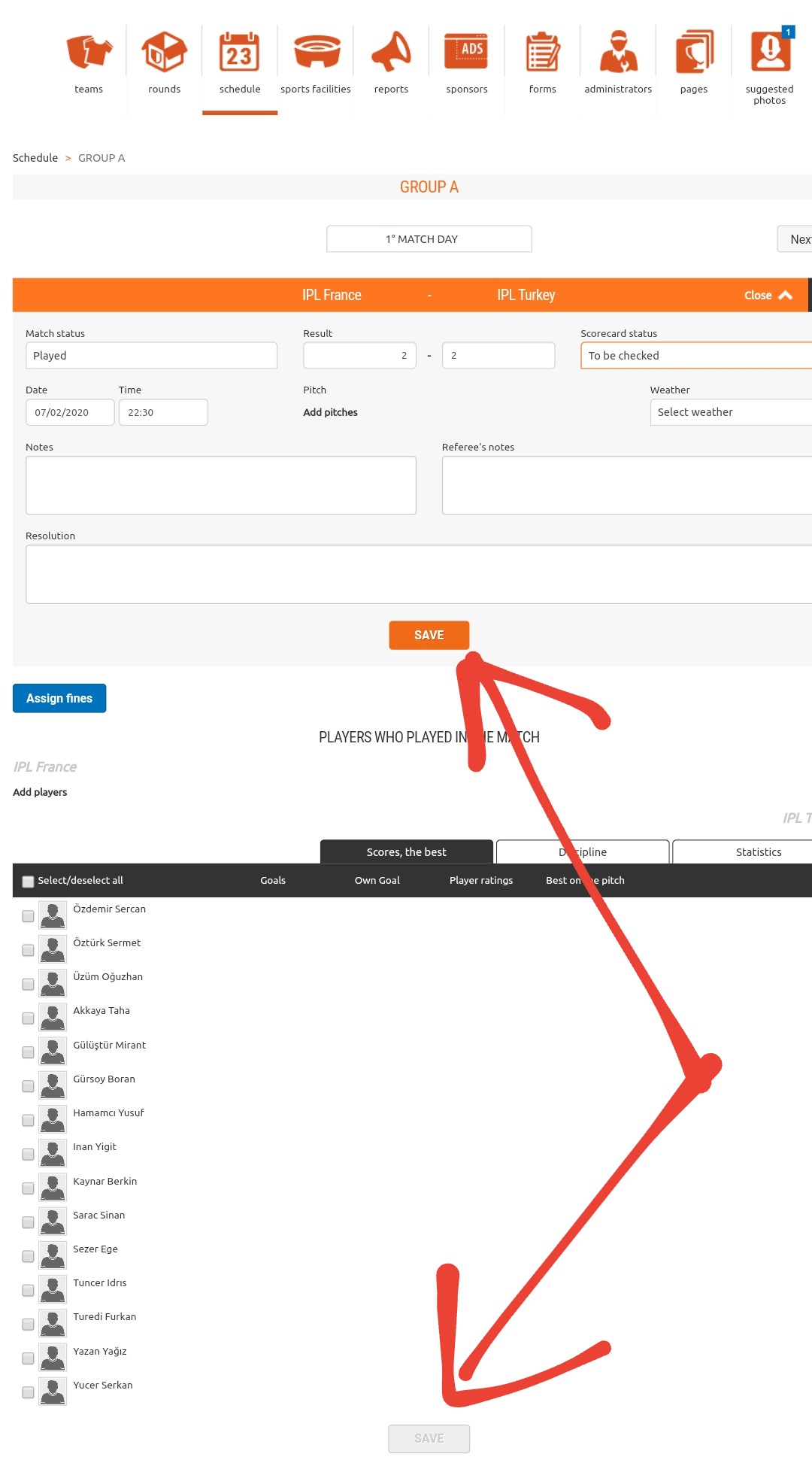Open the rounds box icon
This screenshot has height=1469, width=812.
164,52
